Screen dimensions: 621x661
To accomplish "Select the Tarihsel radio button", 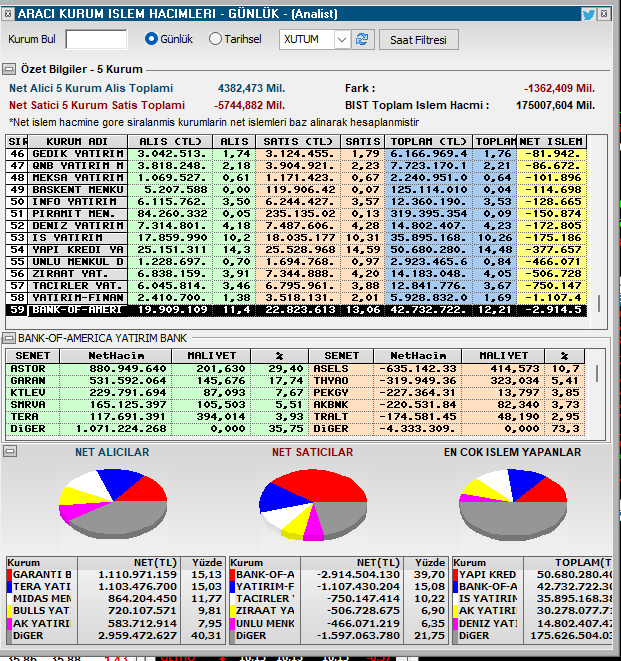I will coord(215,39).
